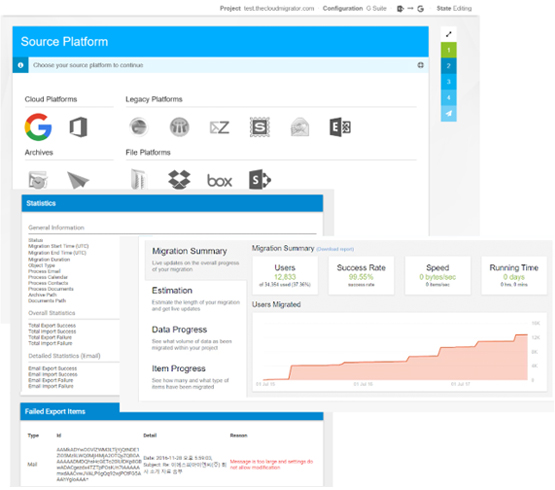555x490 pixels.
Task: Click the Download report link
Action: click(x=335, y=249)
